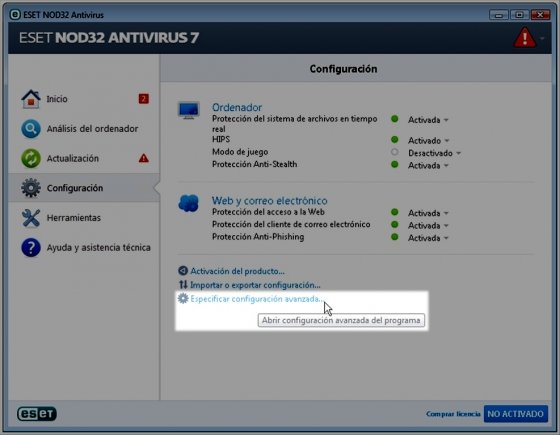
Task: Minimize the ESET NOD32 Antivirus window
Action: click(x=499, y=15)
